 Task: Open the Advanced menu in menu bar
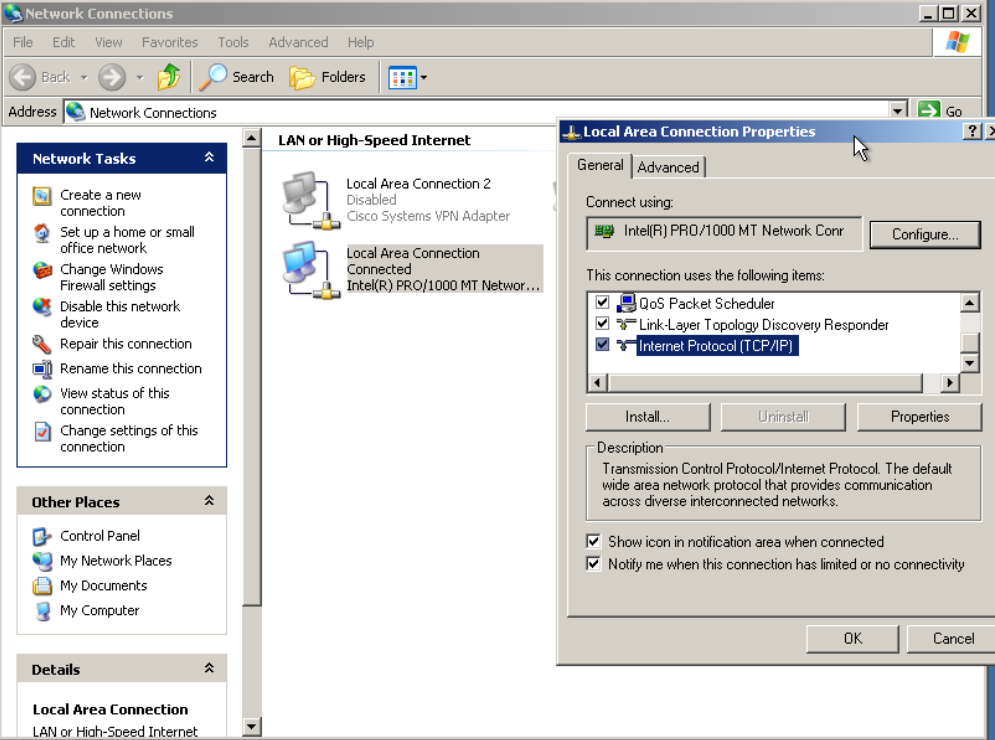point(298,43)
